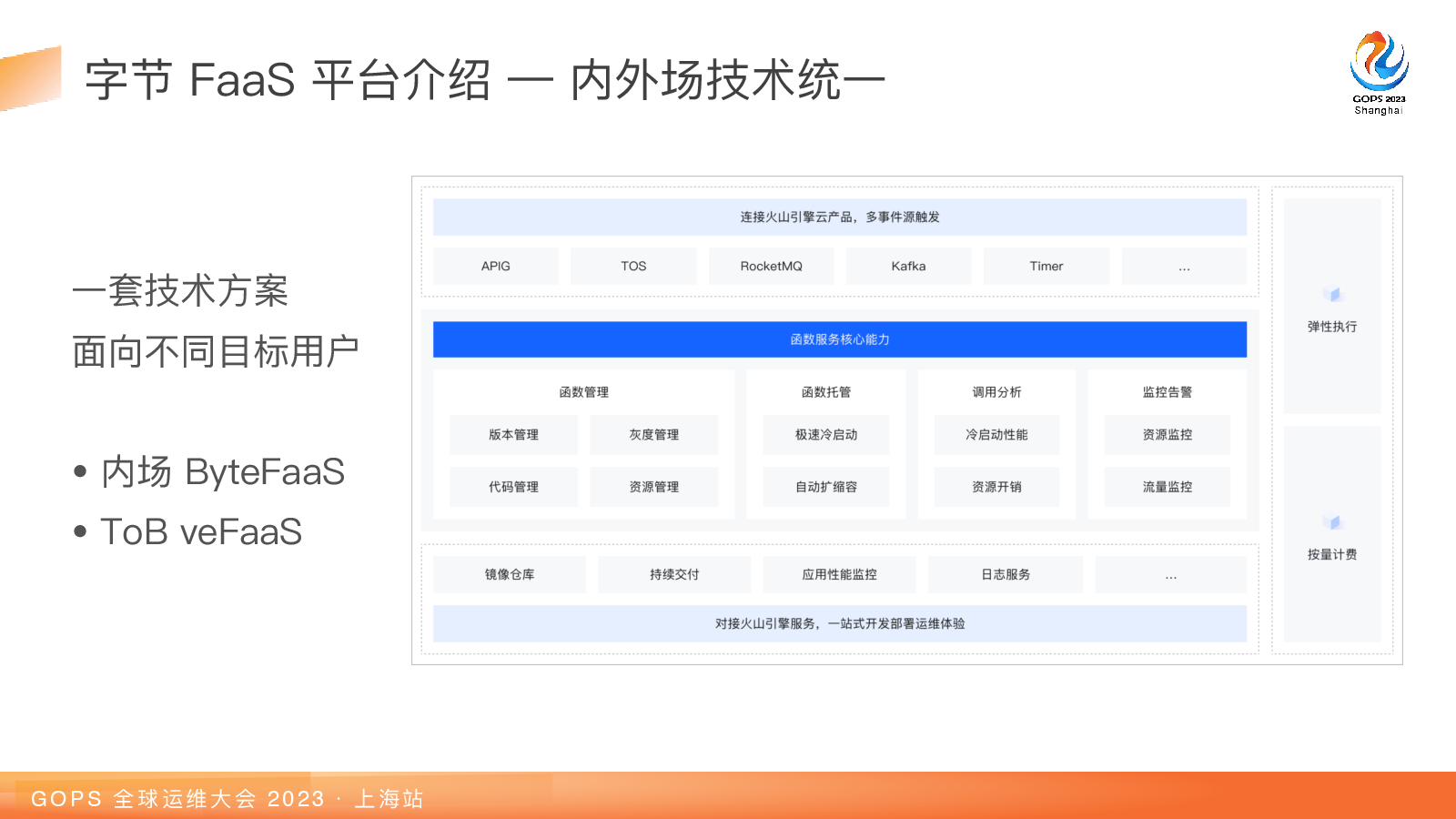Click the 资源开销 box
Screen dimensions: 1456x819
tap(996, 487)
